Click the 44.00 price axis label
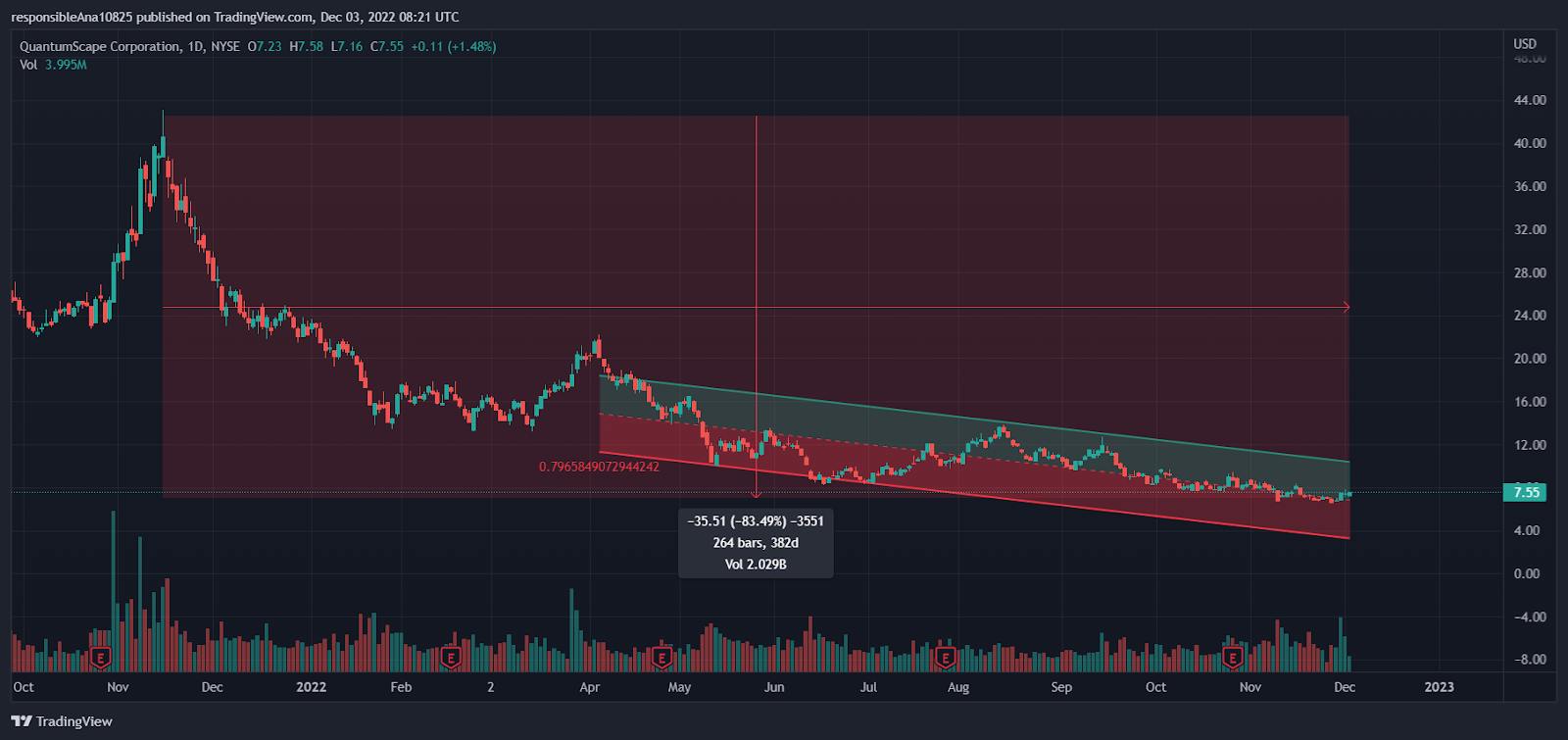The image size is (1568, 740). [x=1530, y=100]
